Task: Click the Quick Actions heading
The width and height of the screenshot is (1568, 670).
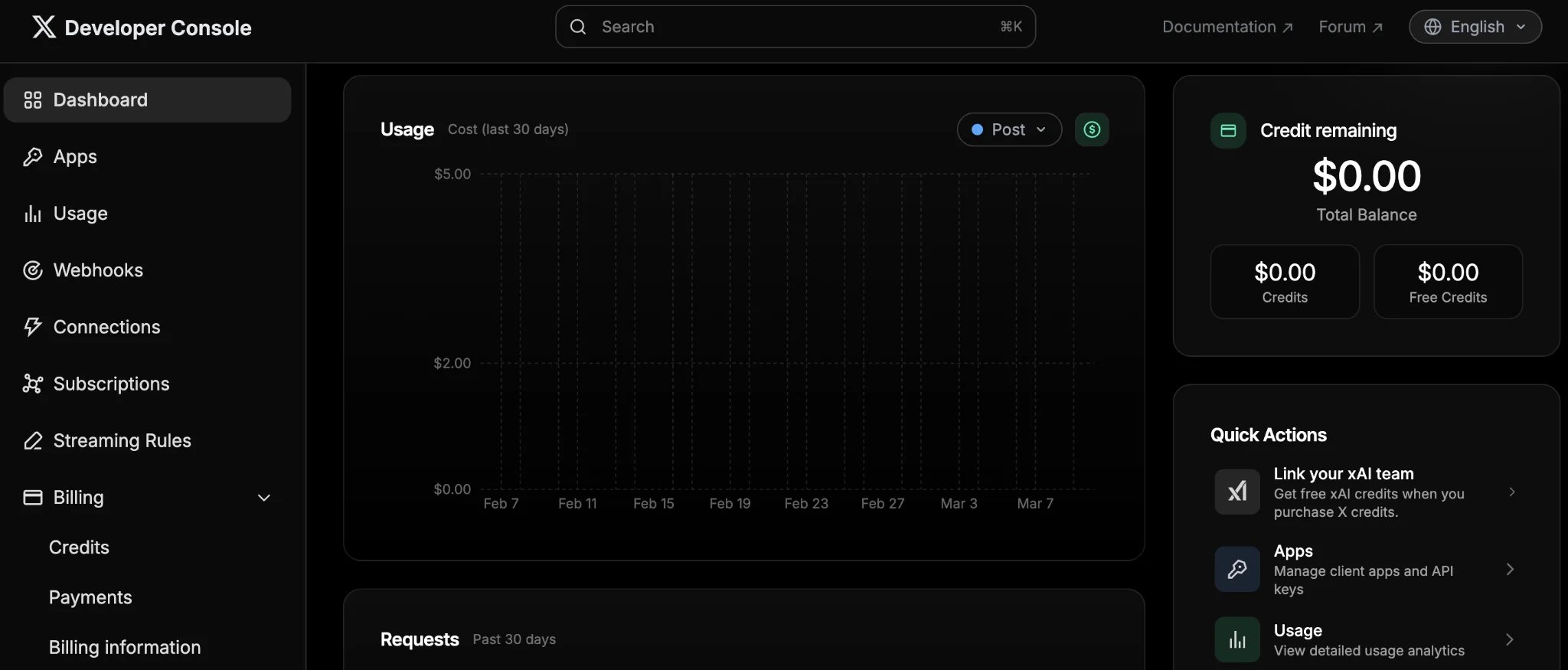Action: tap(1268, 435)
